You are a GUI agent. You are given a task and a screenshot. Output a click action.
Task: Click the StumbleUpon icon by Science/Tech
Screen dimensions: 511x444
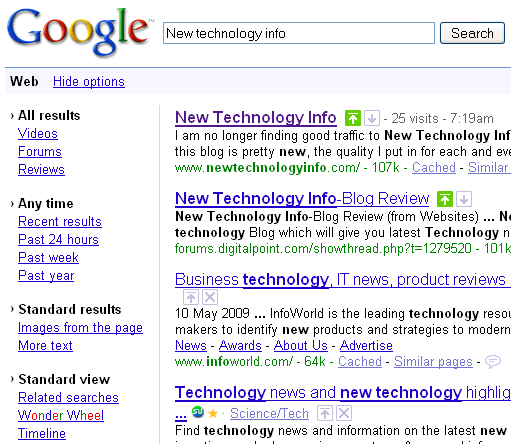[198, 412]
